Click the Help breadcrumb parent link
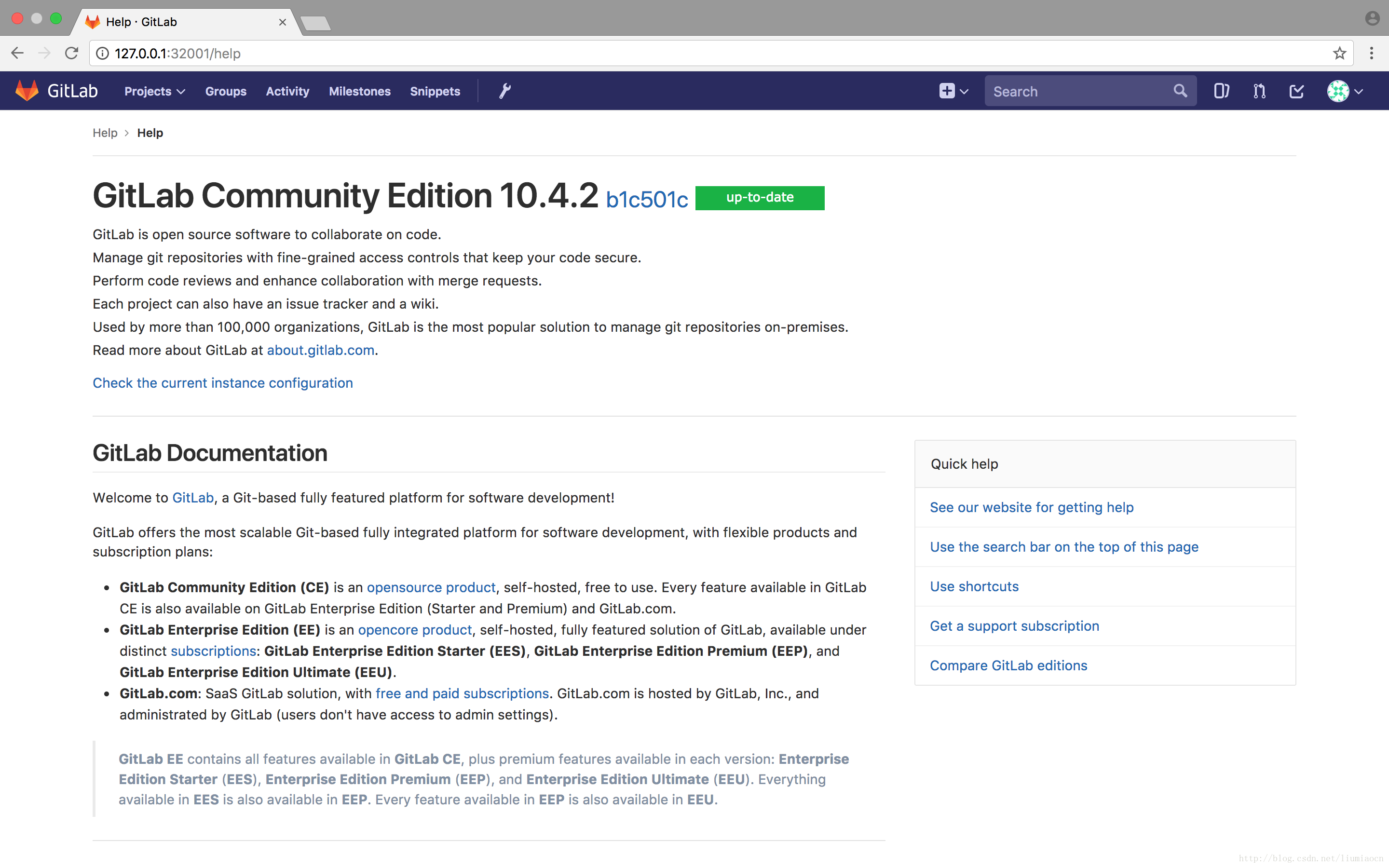 [x=105, y=133]
